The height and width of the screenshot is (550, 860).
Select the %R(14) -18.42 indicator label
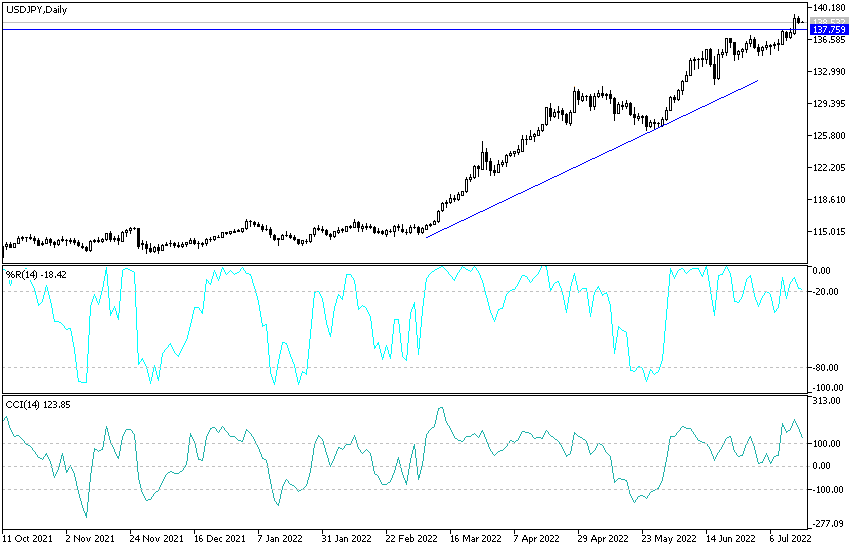36,275
